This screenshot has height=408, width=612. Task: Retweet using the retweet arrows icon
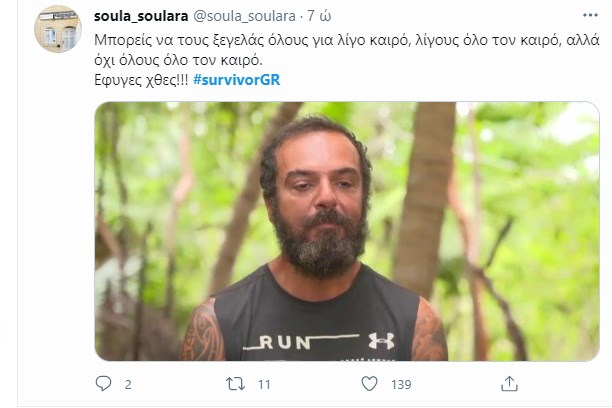(x=236, y=384)
